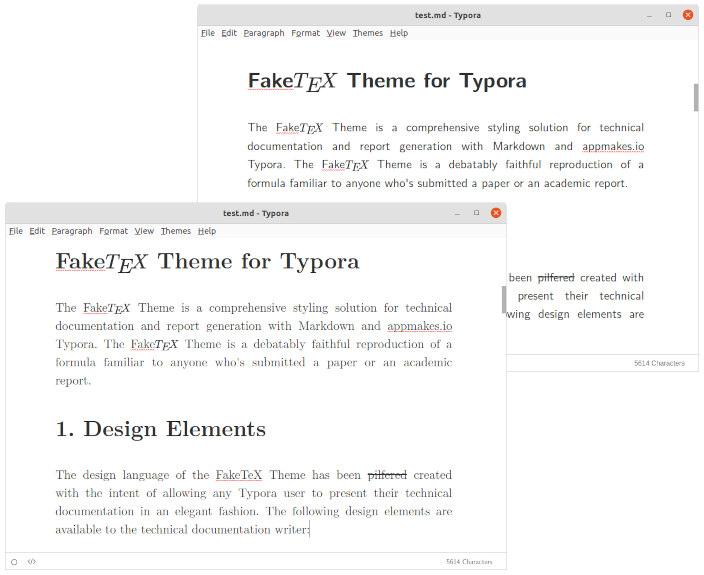This screenshot has height=575, width=704.
Task: Minimize the front Typora window
Action: (457, 213)
